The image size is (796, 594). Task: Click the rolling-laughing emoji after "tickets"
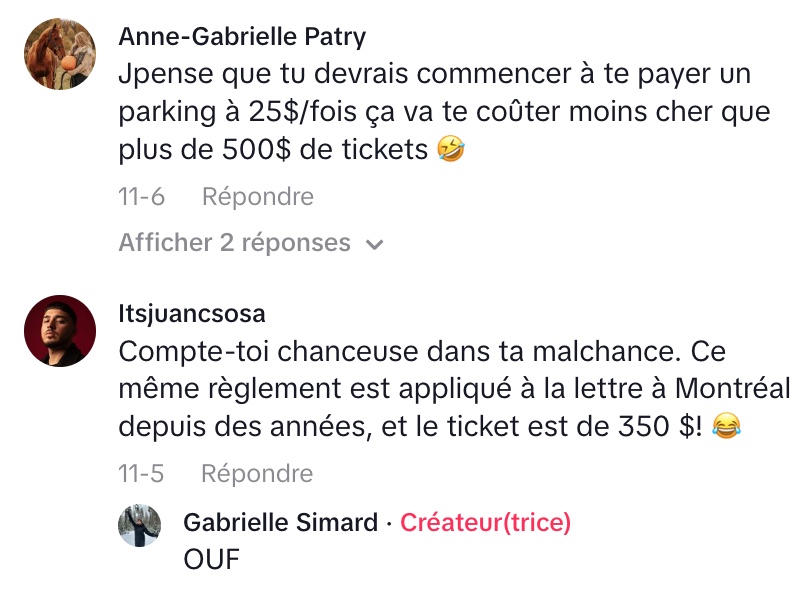tap(452, 150)
